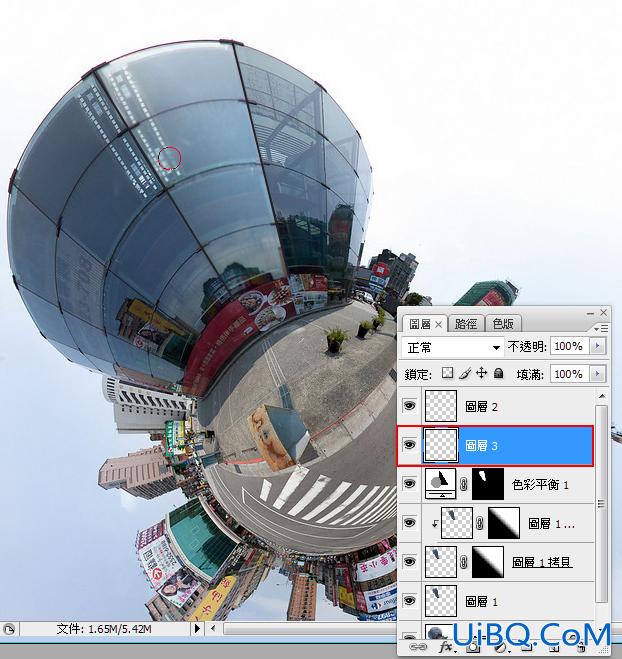Click the Layers panel vertical scrollbar thumb
622x659 pixels.
[x=601, y=503]
